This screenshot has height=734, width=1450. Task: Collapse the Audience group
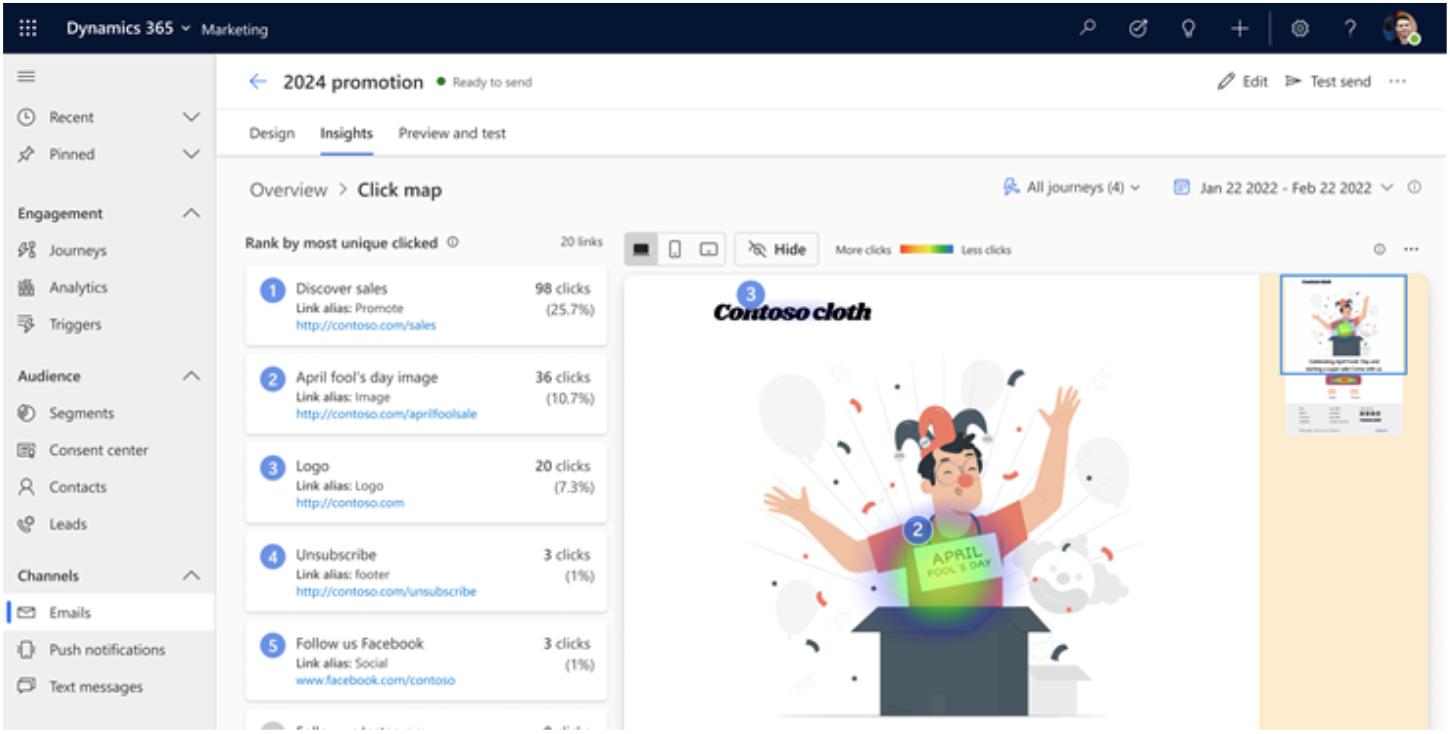[x=192, y=376]
